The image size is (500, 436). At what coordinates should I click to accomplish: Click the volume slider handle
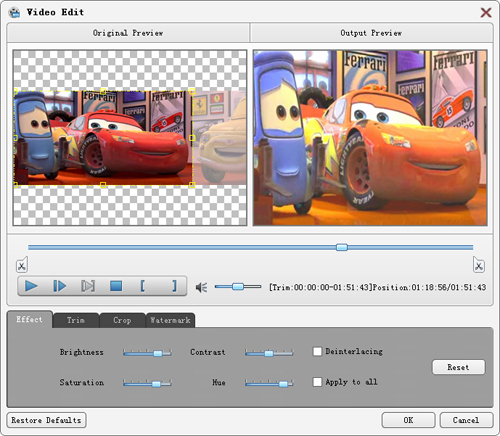click(238, 286)
